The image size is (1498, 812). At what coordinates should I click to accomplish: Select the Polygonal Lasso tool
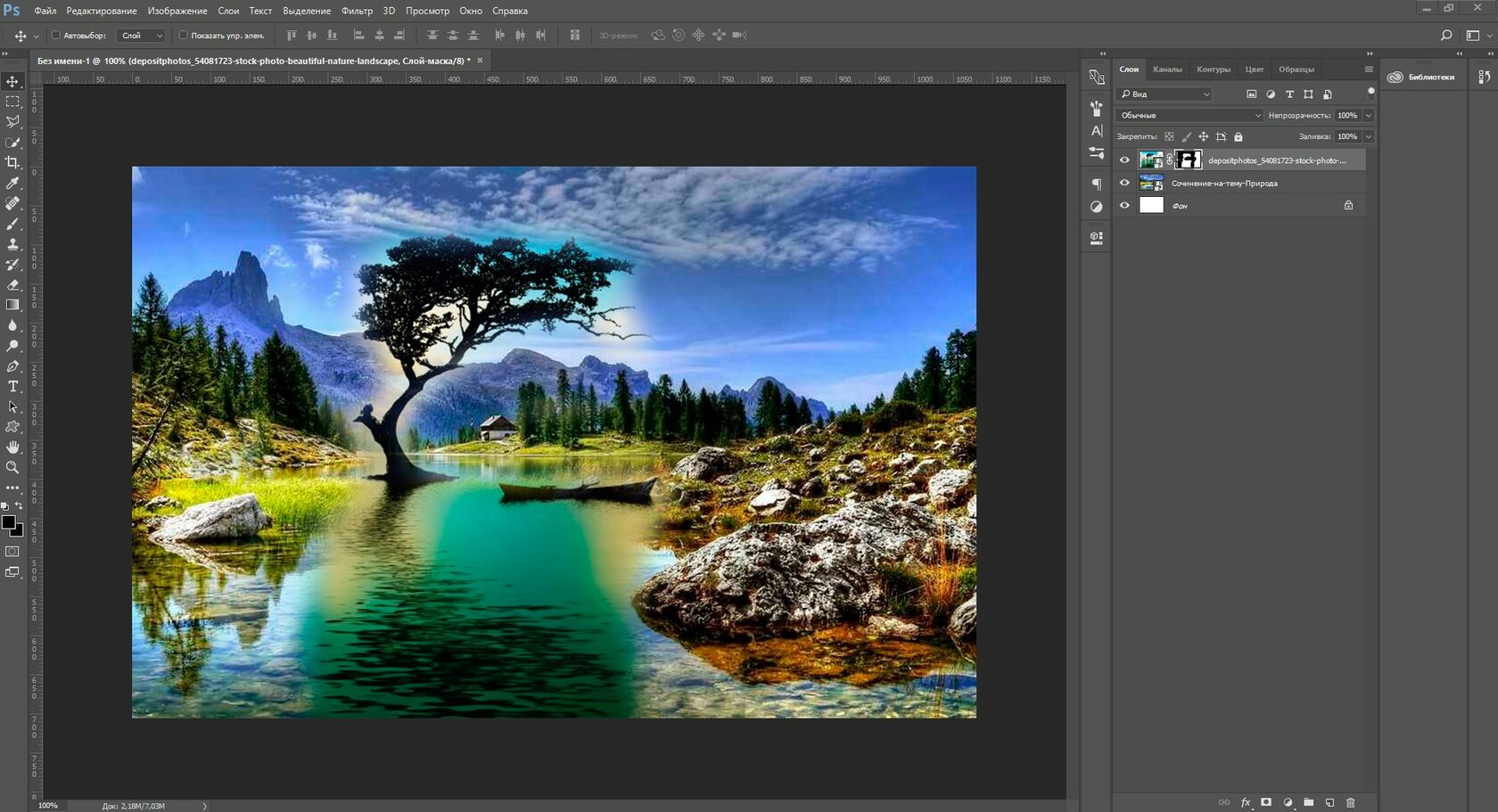pos(12,122)
